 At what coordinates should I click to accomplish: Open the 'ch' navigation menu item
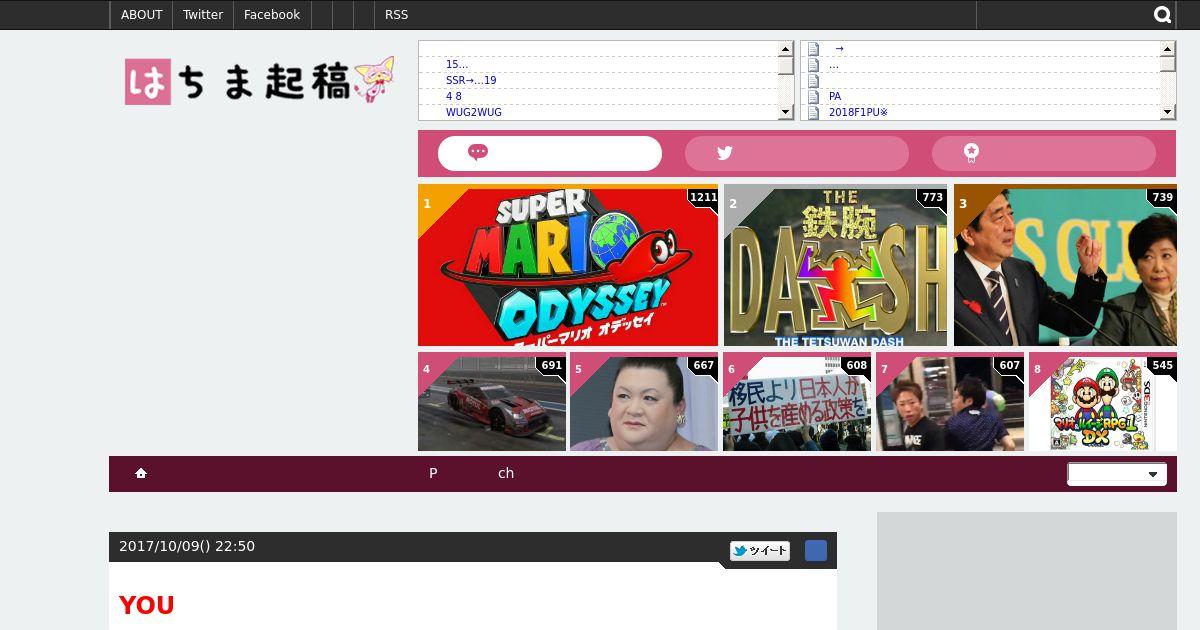click(506, 473)
